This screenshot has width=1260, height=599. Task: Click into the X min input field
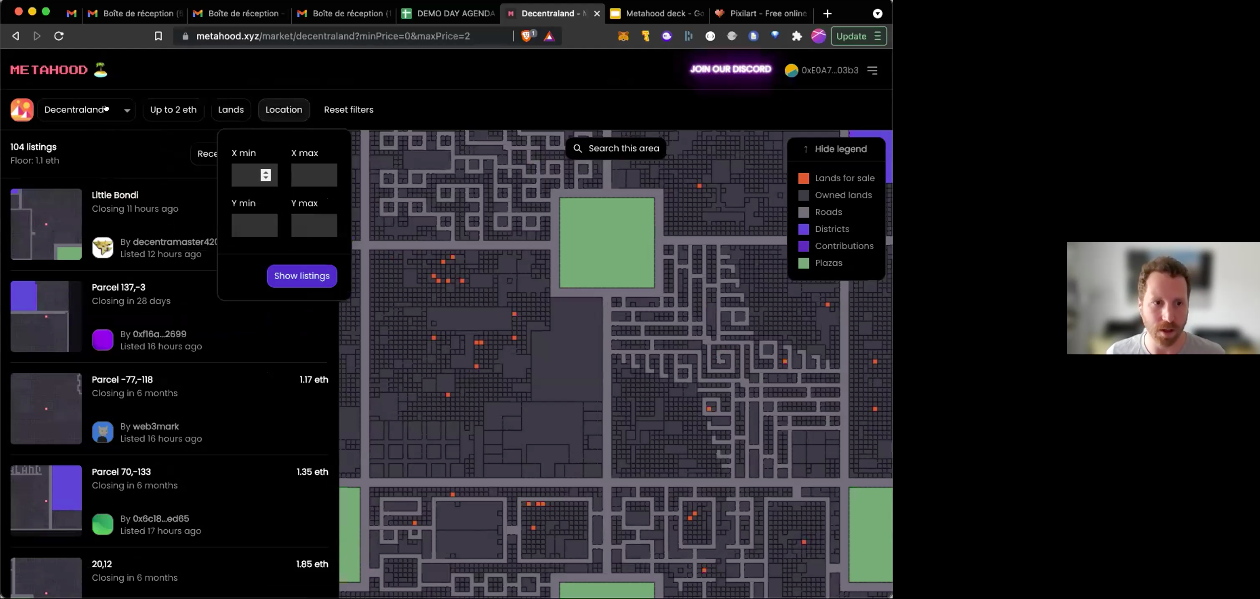click(x=254, y=175)
